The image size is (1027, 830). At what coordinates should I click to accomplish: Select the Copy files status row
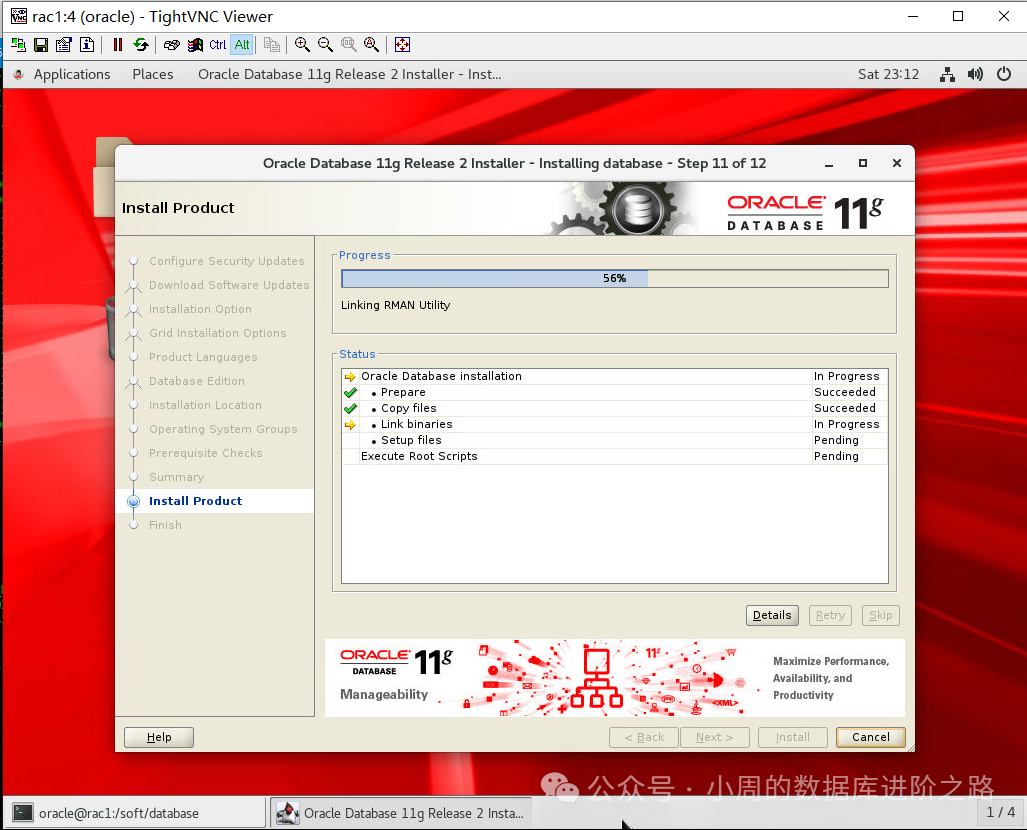pos(614,408)
